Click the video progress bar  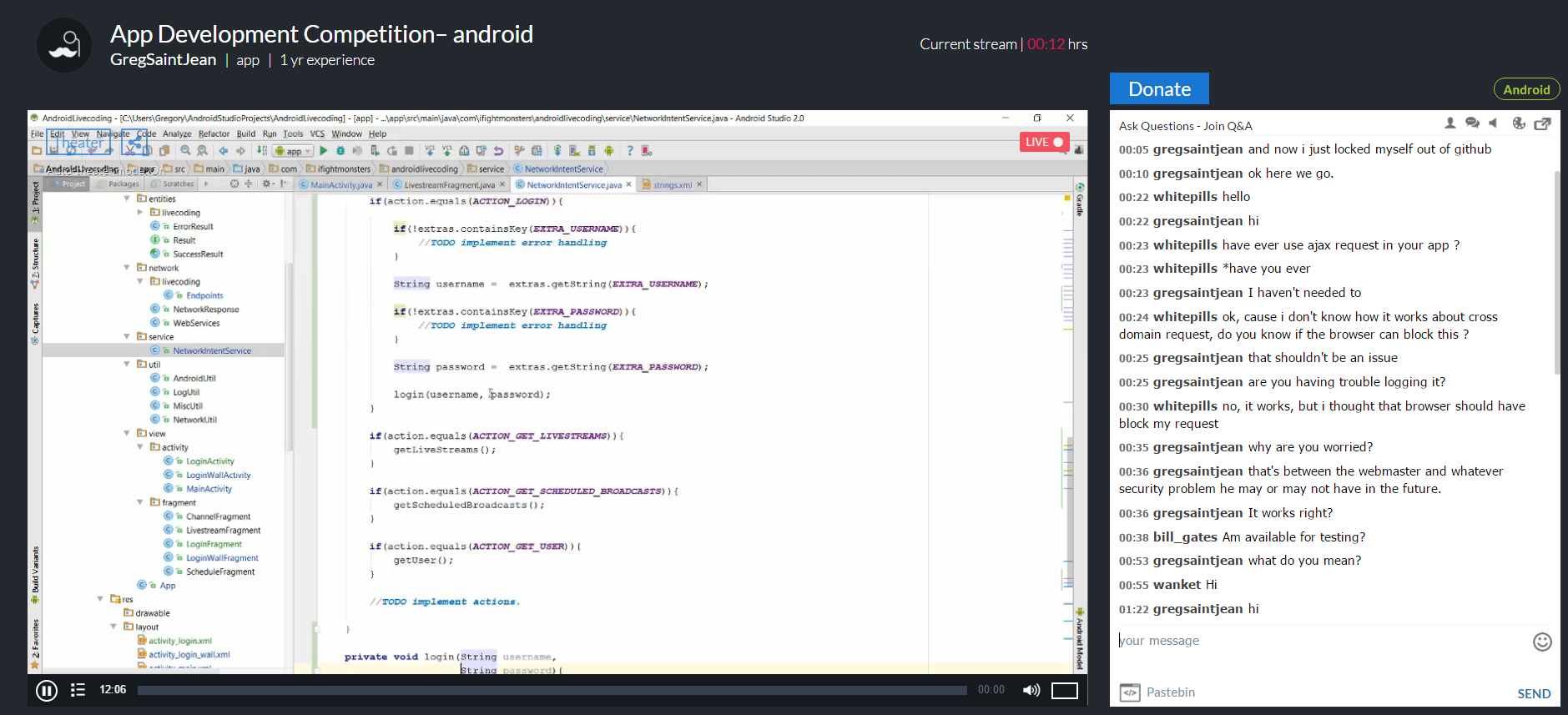click(551, 690)
